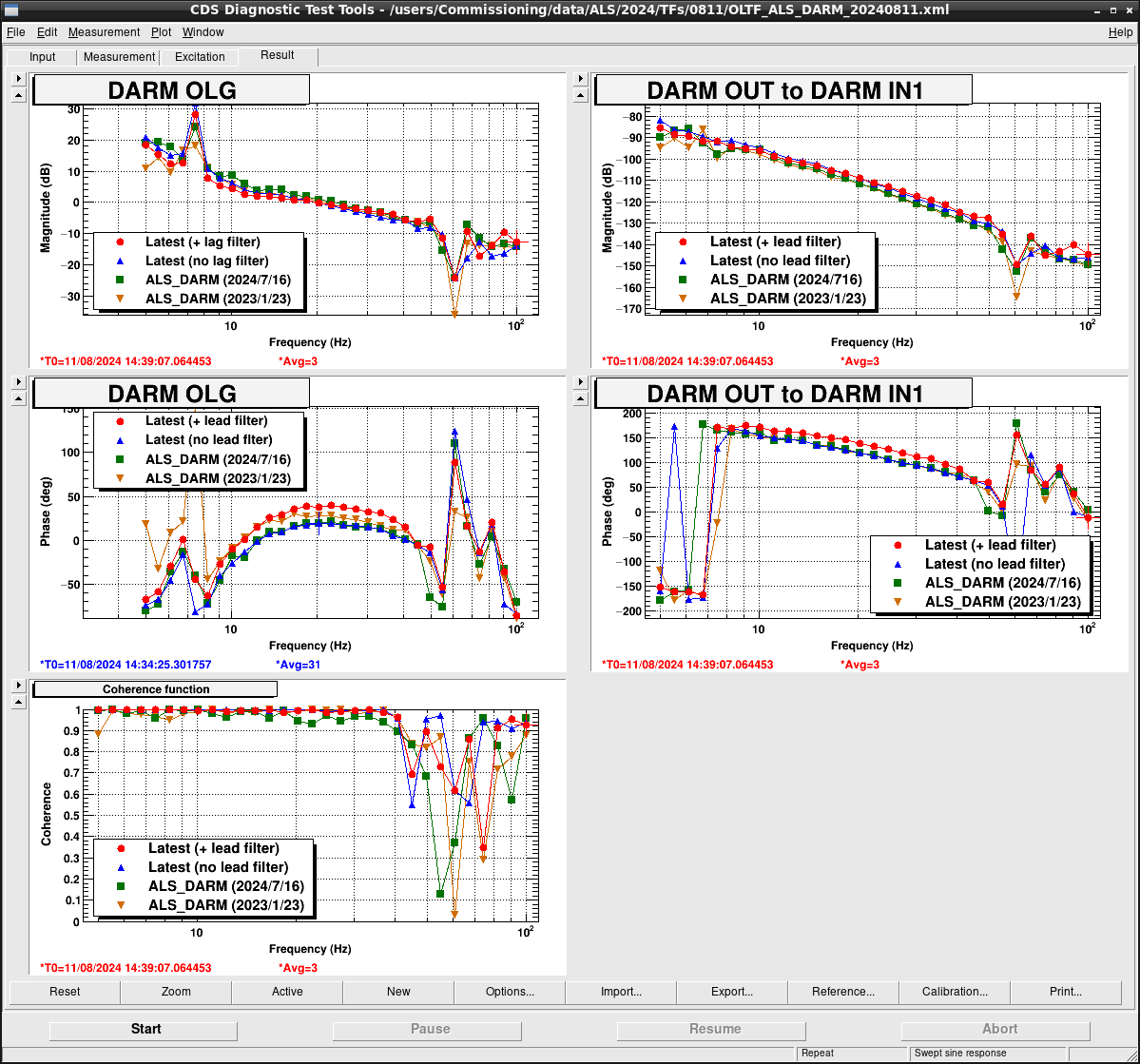This screenshot has width=1140, height=1064.
Task: Click right-arrow icon beside DARM OUT phase plot
Action: click(579, 381)
